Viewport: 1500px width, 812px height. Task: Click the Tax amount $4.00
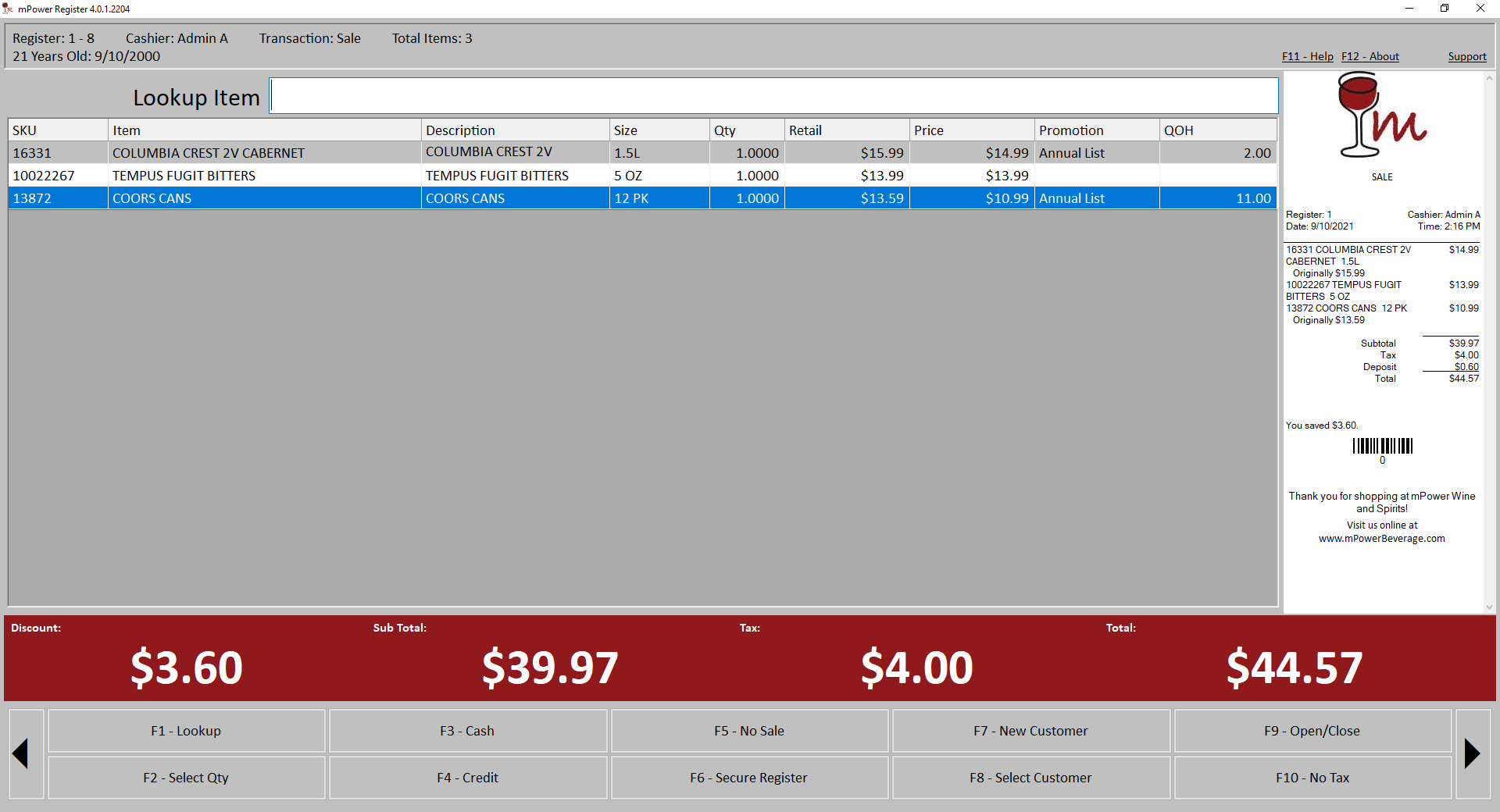point(917,668)
